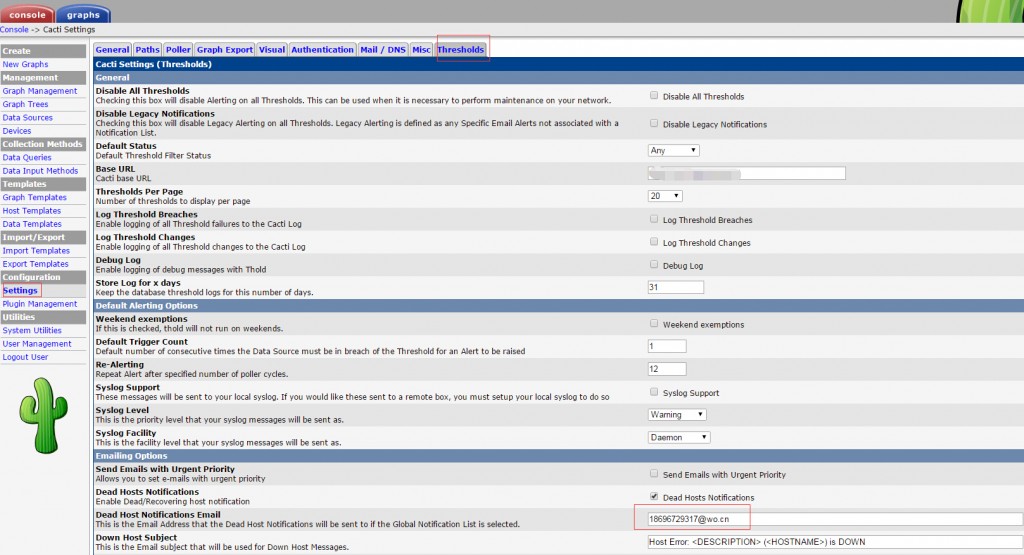The height and width of the screenshot is (555, 1024).
Task: Click Re-Alerting value field
Action: pos(667,369)
